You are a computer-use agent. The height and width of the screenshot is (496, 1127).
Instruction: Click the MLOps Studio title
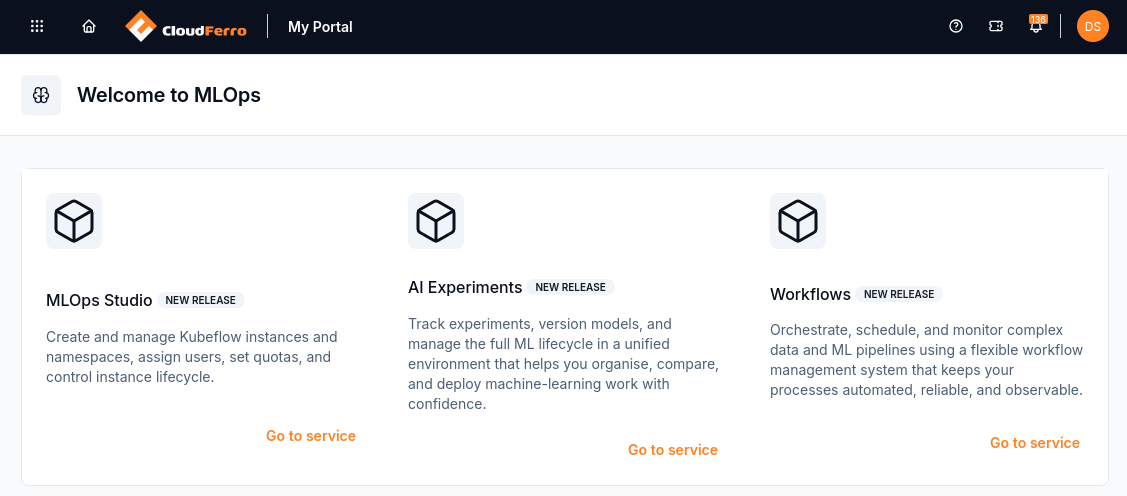(99, 300)
